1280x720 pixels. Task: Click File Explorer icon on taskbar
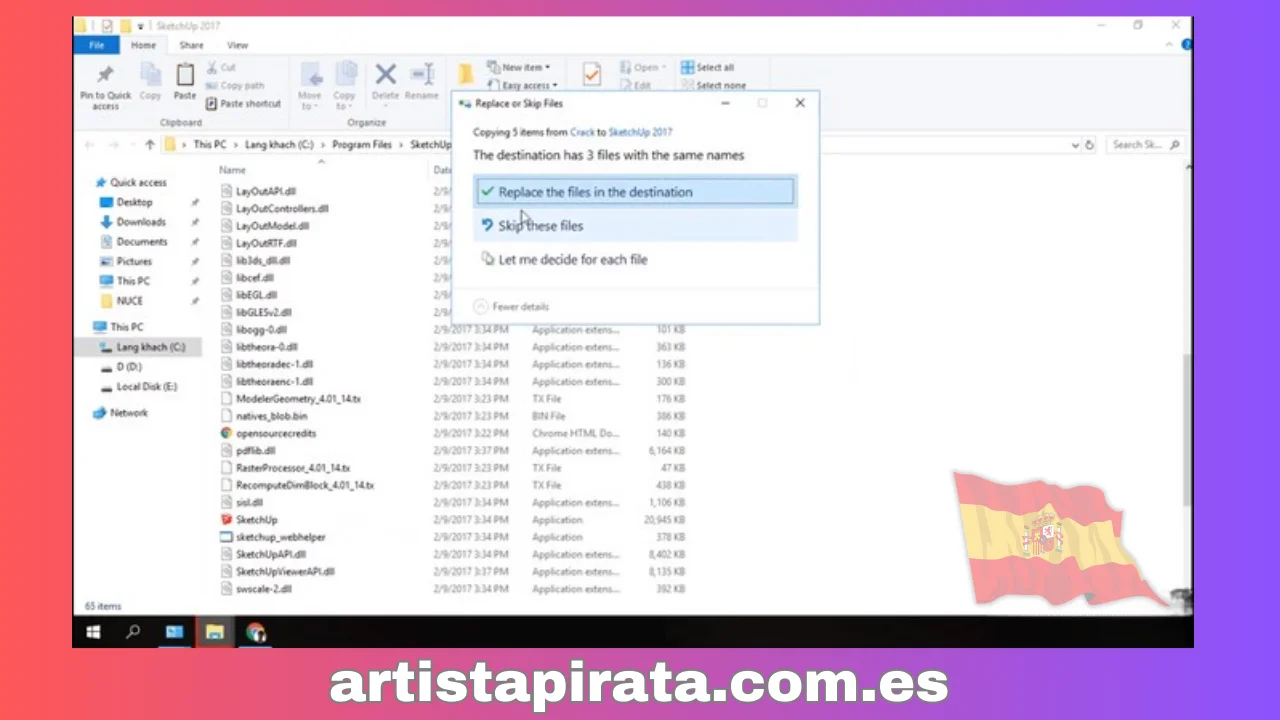tap(214, 632)
